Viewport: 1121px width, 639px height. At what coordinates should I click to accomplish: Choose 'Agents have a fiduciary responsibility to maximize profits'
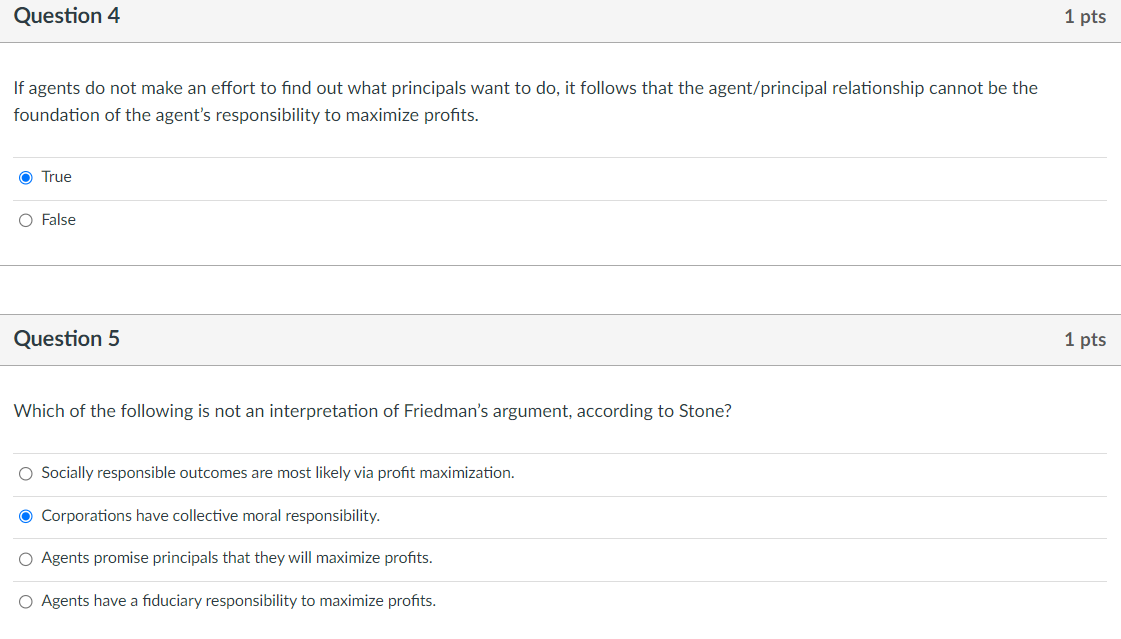pos(25,600)
